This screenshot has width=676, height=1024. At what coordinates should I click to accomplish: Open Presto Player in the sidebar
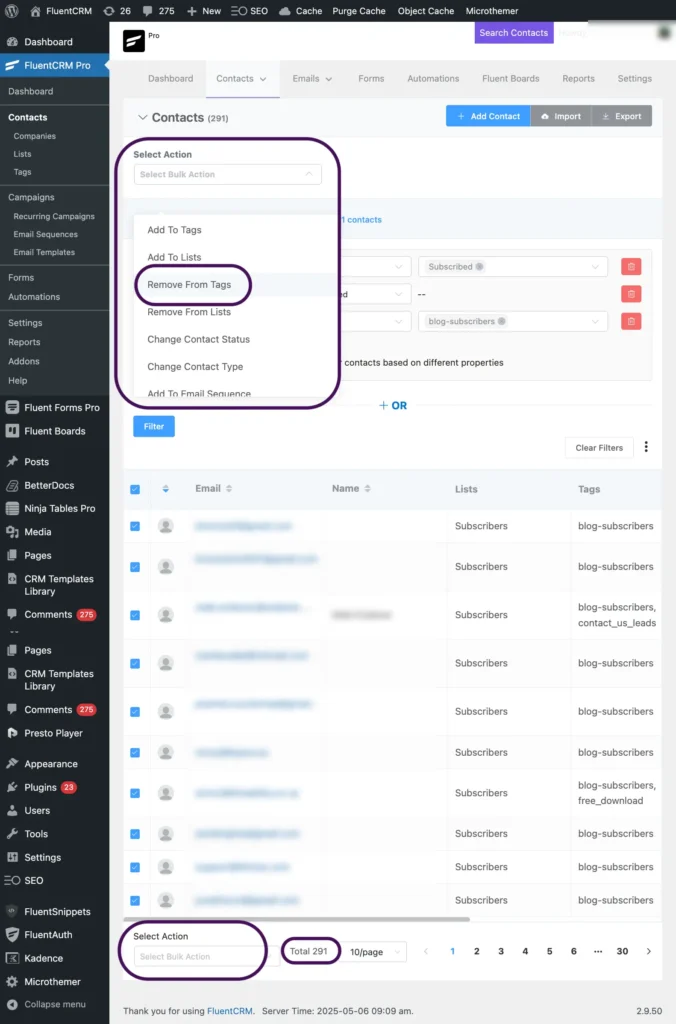[55, 733]
